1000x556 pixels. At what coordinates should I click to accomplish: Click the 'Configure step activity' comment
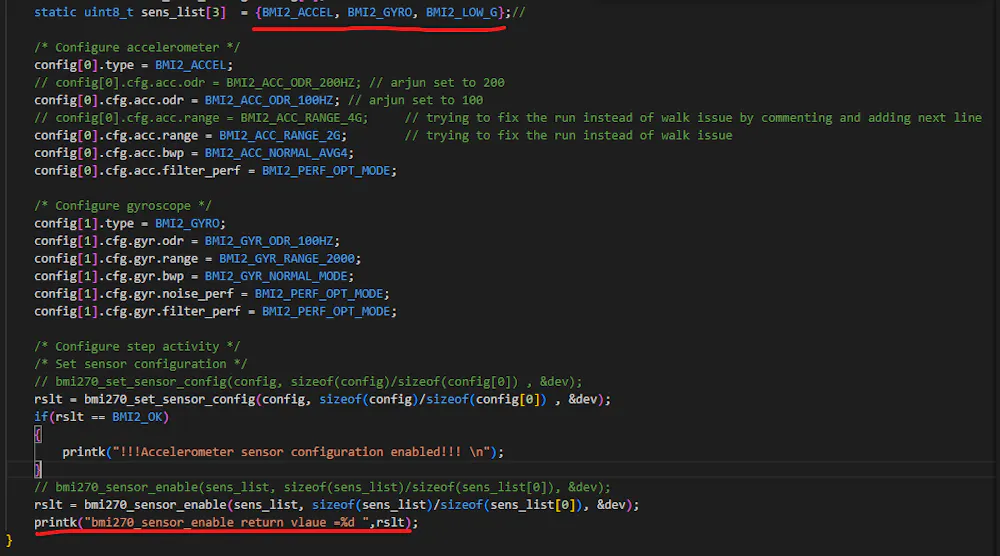(137, 346)
